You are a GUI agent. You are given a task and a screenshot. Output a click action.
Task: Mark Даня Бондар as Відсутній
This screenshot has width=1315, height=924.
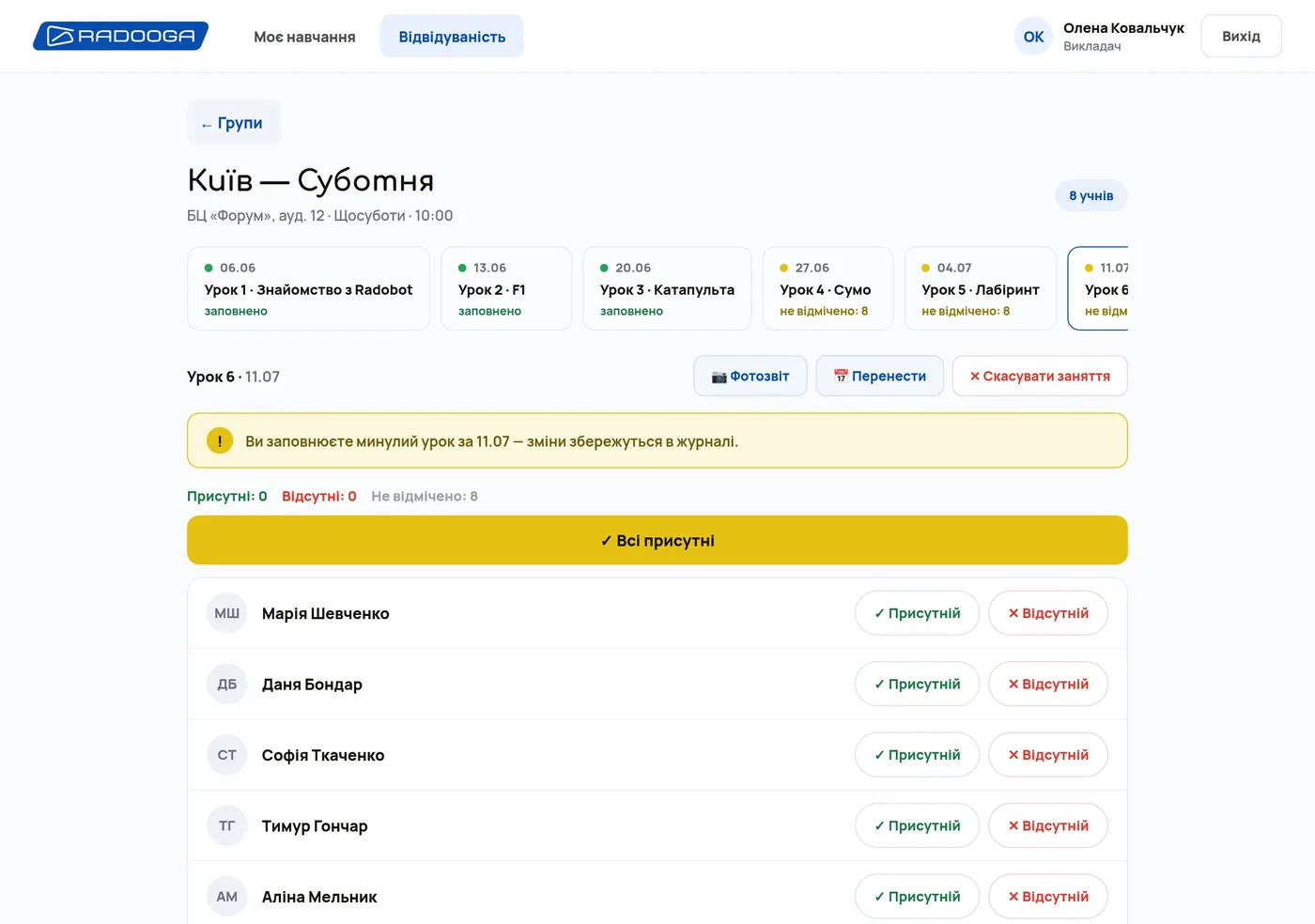click(1048, 684)
